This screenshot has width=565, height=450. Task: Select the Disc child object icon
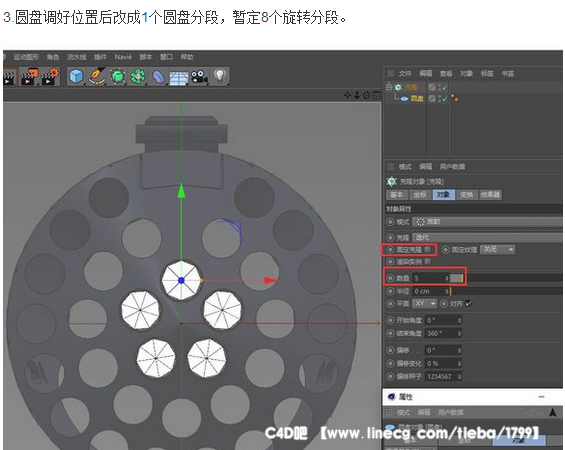404,99
